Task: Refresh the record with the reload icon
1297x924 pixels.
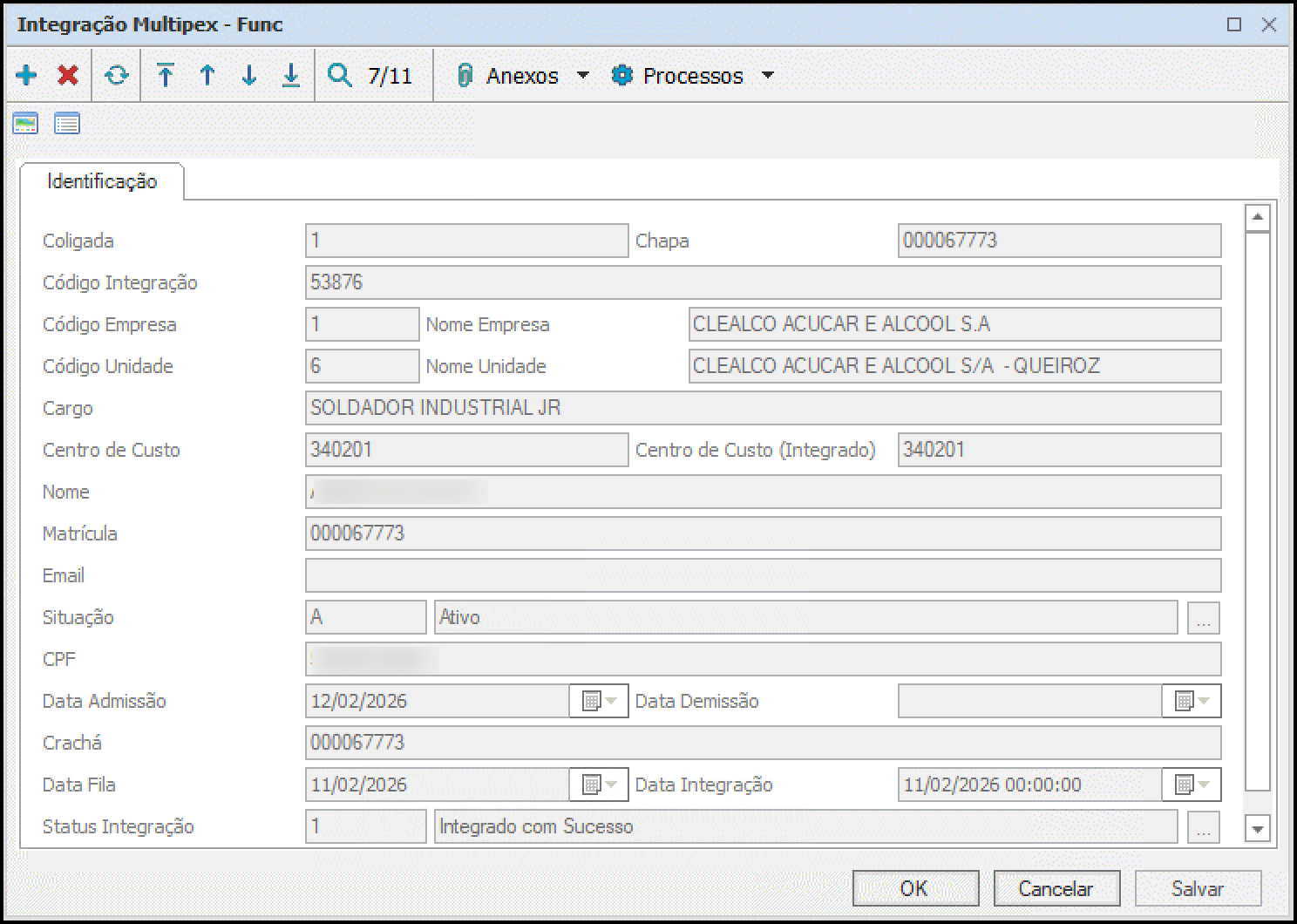Action: [x=117, y=76]
